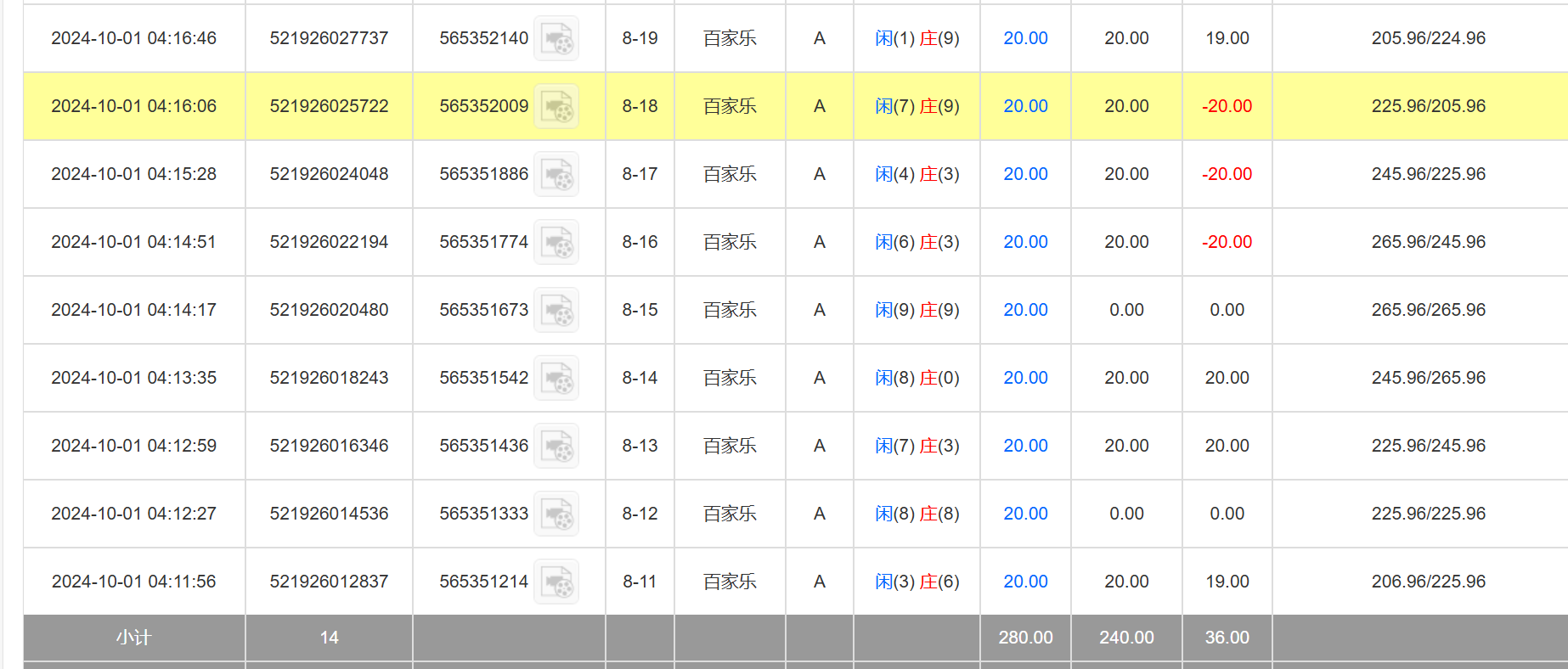Open video replay for game 565351886
Image resolution: width=1568 pixels, height=669 pixels.
click(556, 175)
